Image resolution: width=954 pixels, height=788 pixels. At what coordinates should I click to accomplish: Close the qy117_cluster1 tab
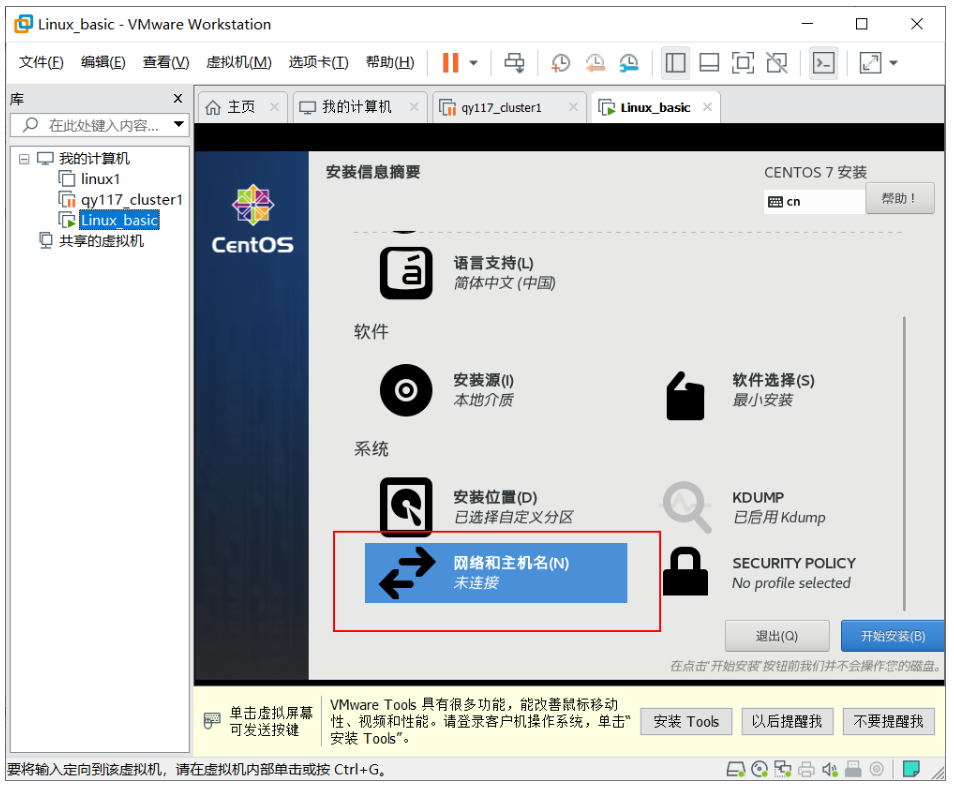point(573,107)
